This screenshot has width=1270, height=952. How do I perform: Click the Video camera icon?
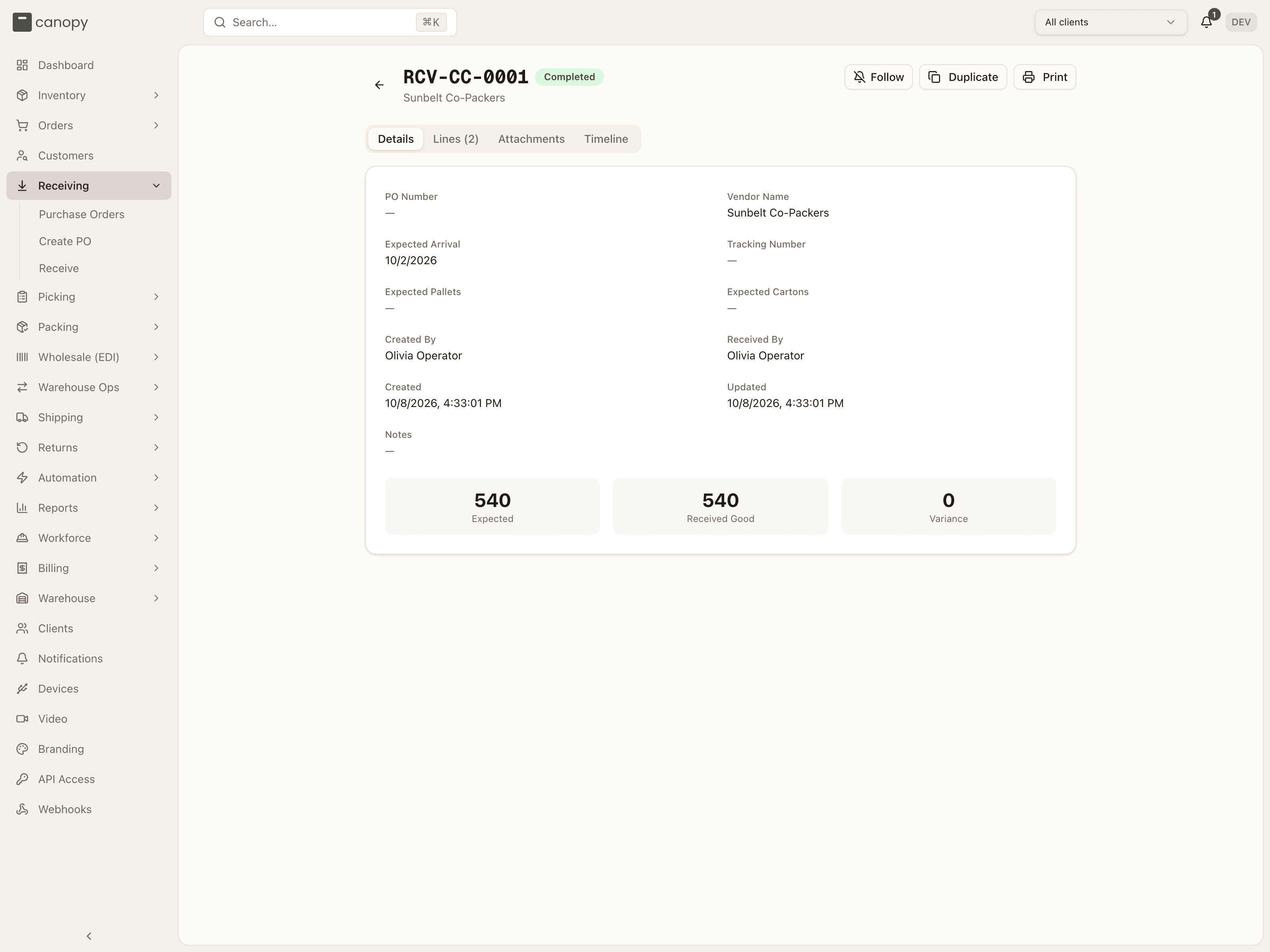[x=22, y=718]
